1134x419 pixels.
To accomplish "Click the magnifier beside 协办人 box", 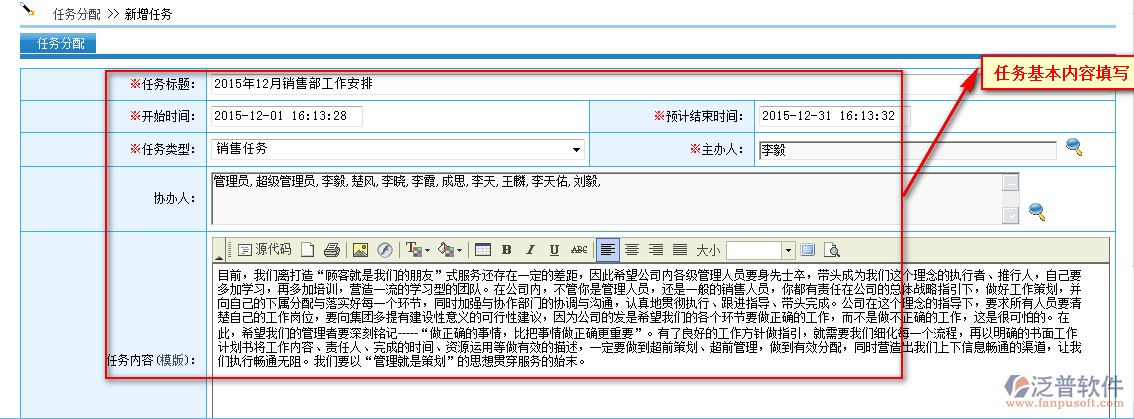I will tap(1038, 211).
